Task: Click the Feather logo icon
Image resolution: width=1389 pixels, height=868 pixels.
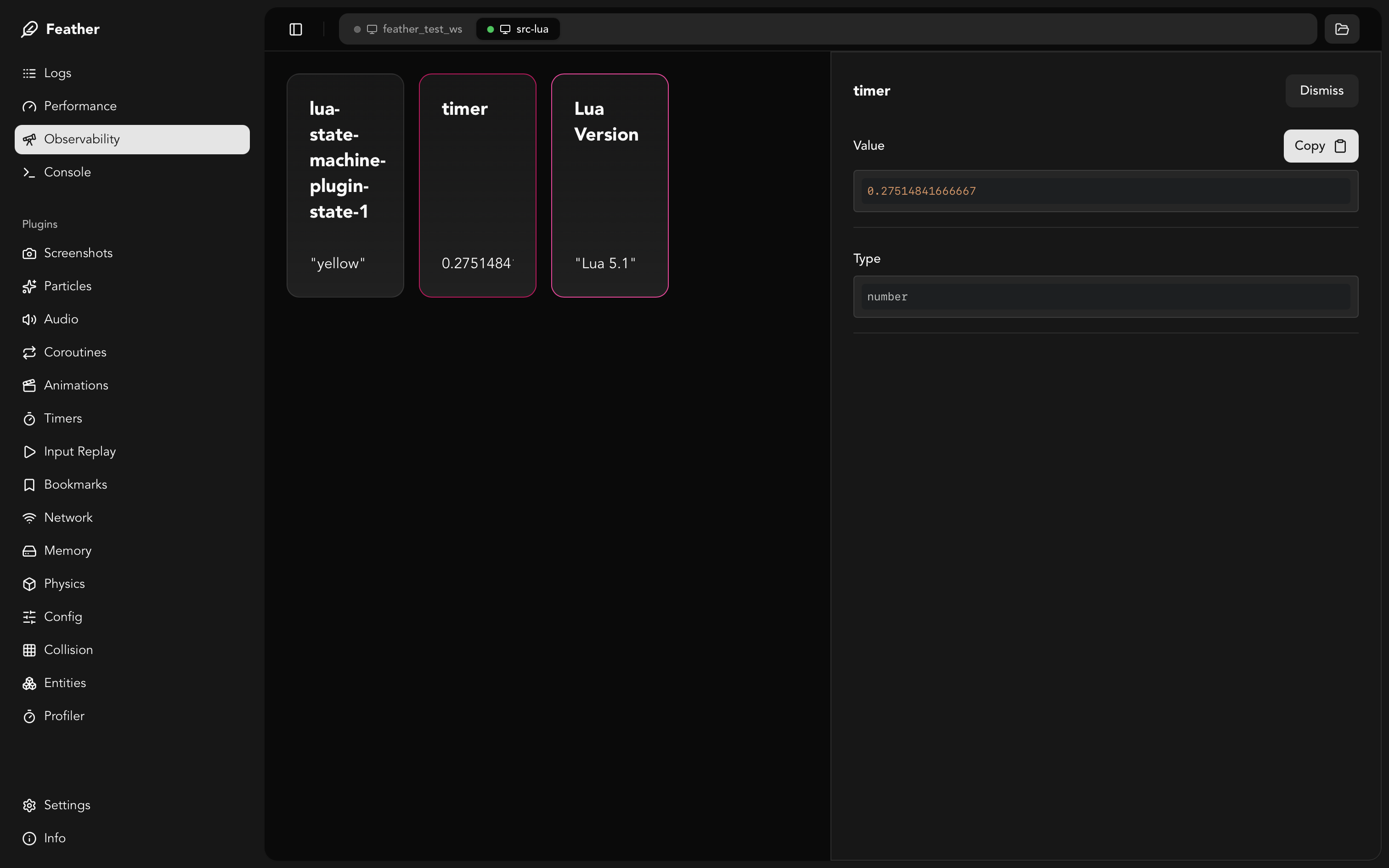Action: 29,29
